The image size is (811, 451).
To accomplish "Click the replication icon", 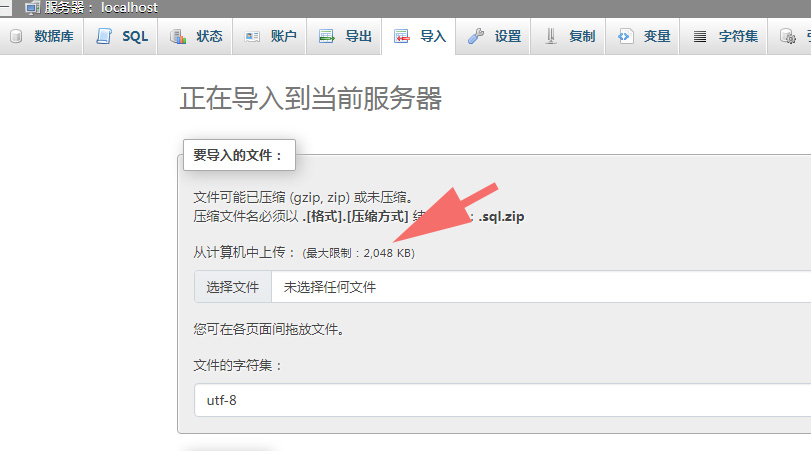I will [551, 36].
